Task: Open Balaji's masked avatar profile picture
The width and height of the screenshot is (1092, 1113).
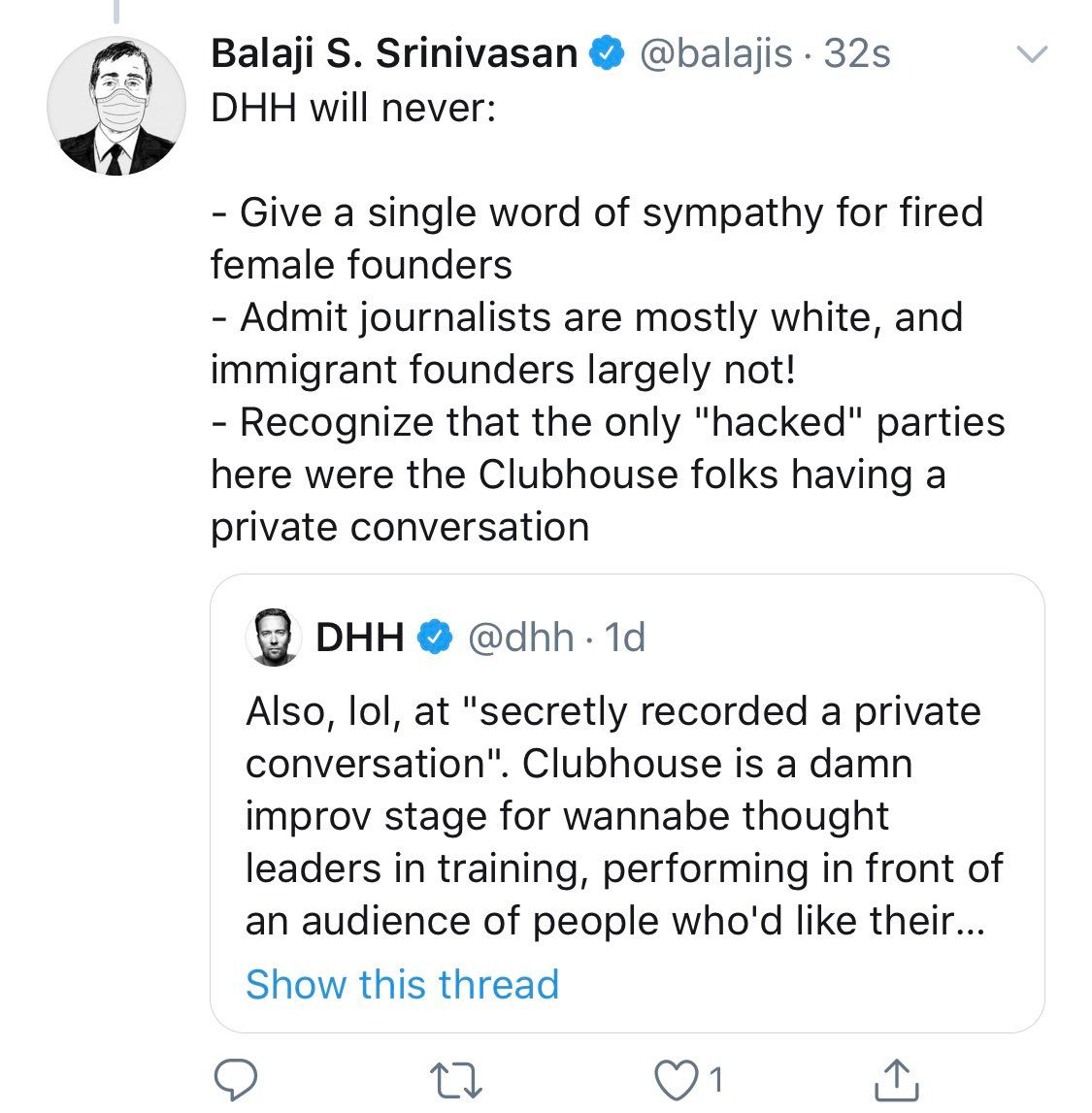Action: coord(116,106)
